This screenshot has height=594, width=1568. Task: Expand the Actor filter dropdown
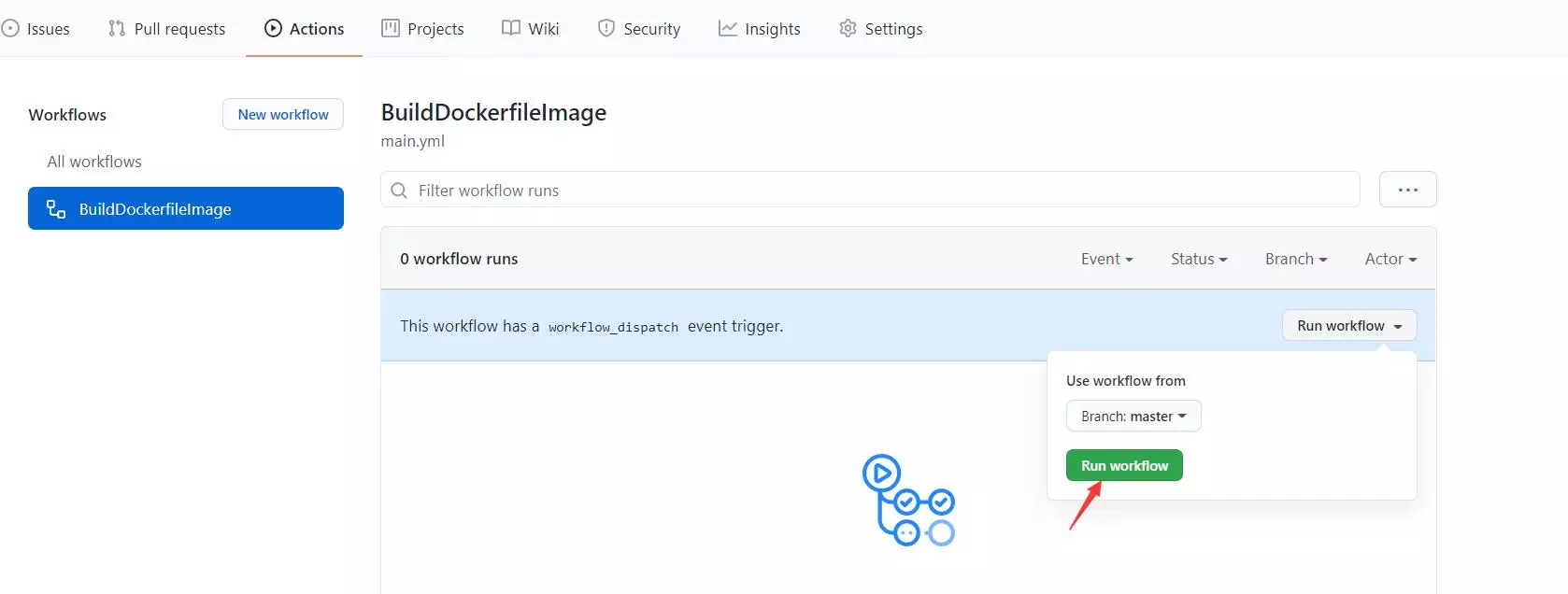[1390, 259]
